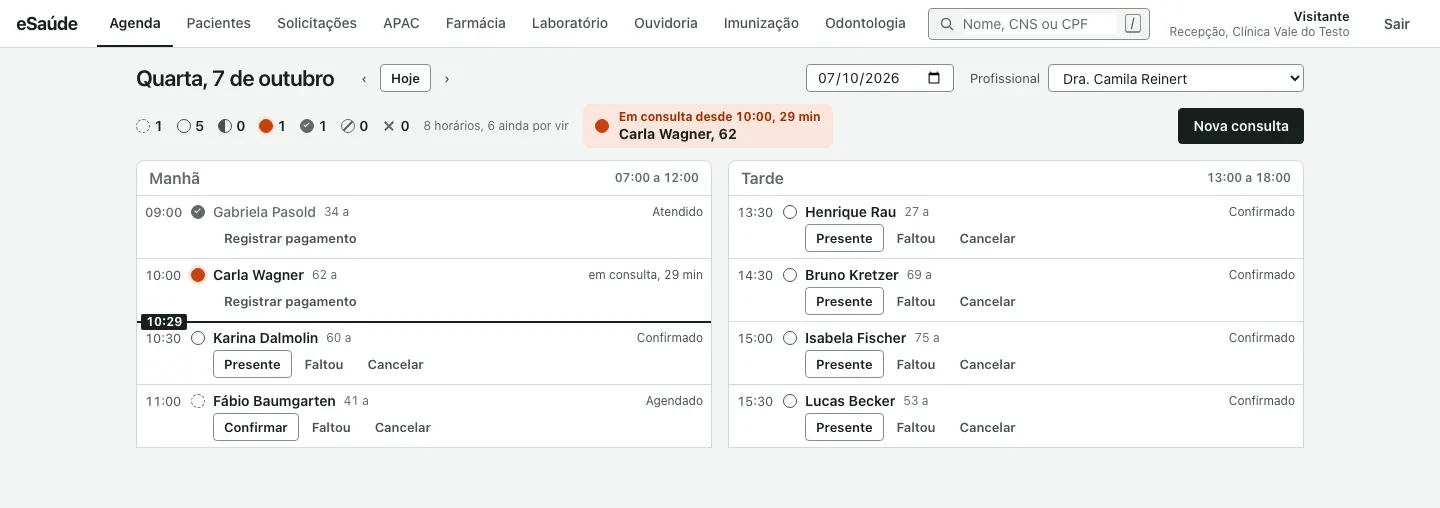Viewport: 1440px width, 508px height.
Task: Register payment for Carla Wagner
Action: pyautogui.click(x=290, y=302)
